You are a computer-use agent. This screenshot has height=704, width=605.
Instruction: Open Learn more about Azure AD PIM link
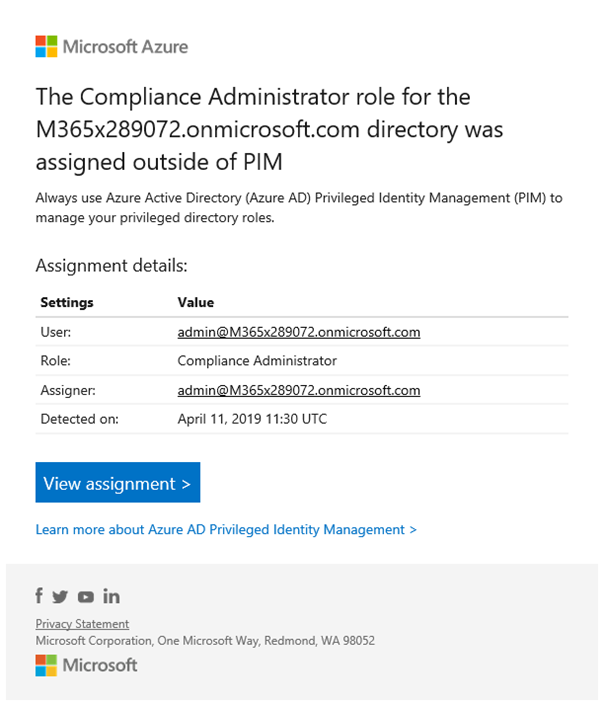pyautogui.click(x=226, y=529)
